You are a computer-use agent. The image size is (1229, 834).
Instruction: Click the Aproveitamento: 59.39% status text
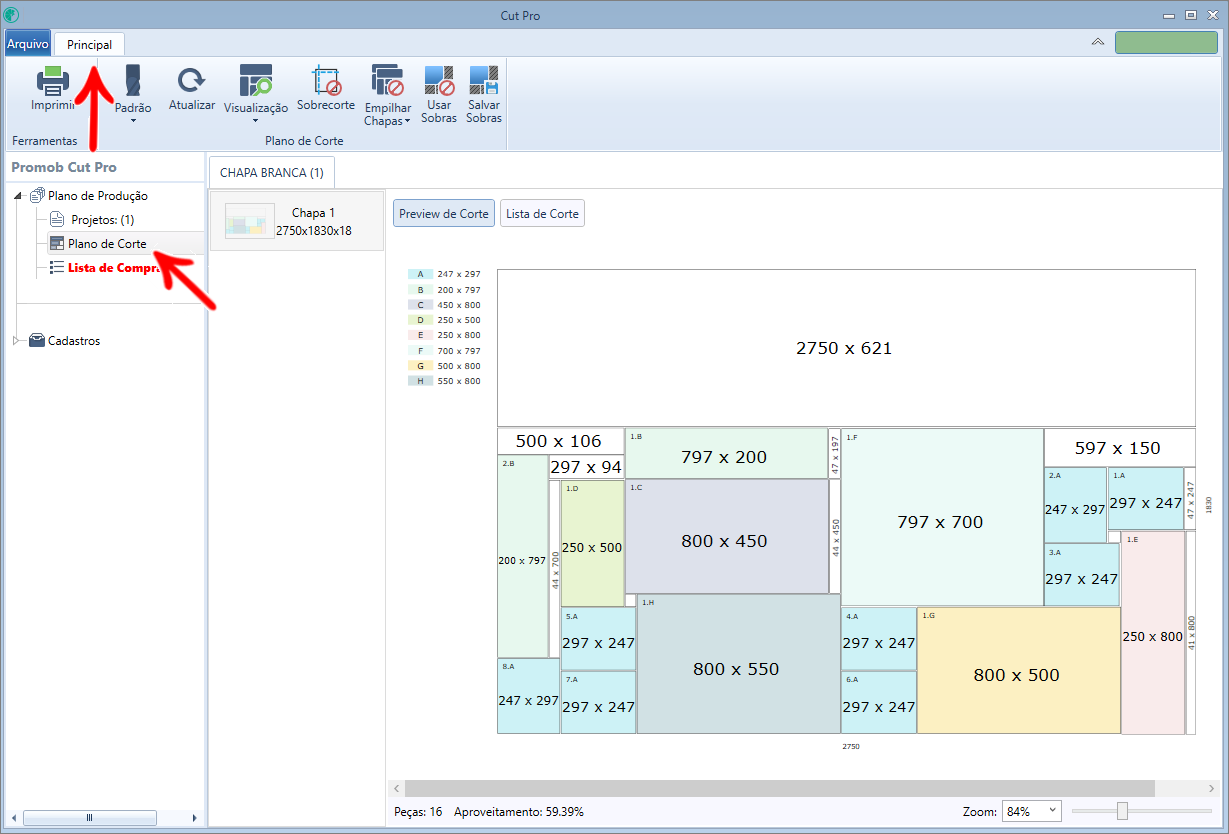(x=519, y=812)
